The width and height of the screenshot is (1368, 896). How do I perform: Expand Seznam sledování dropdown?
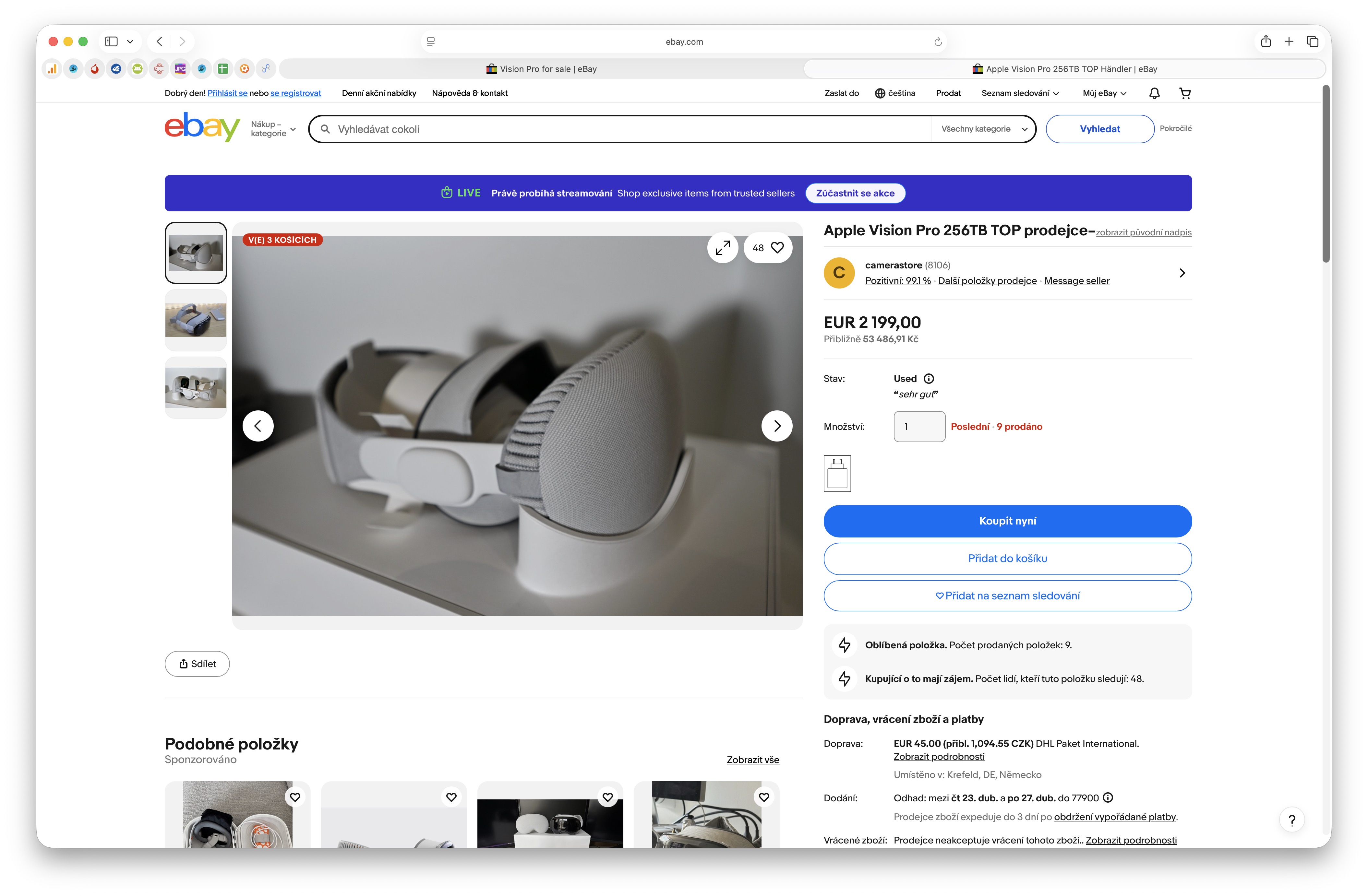coord(1020,93)
